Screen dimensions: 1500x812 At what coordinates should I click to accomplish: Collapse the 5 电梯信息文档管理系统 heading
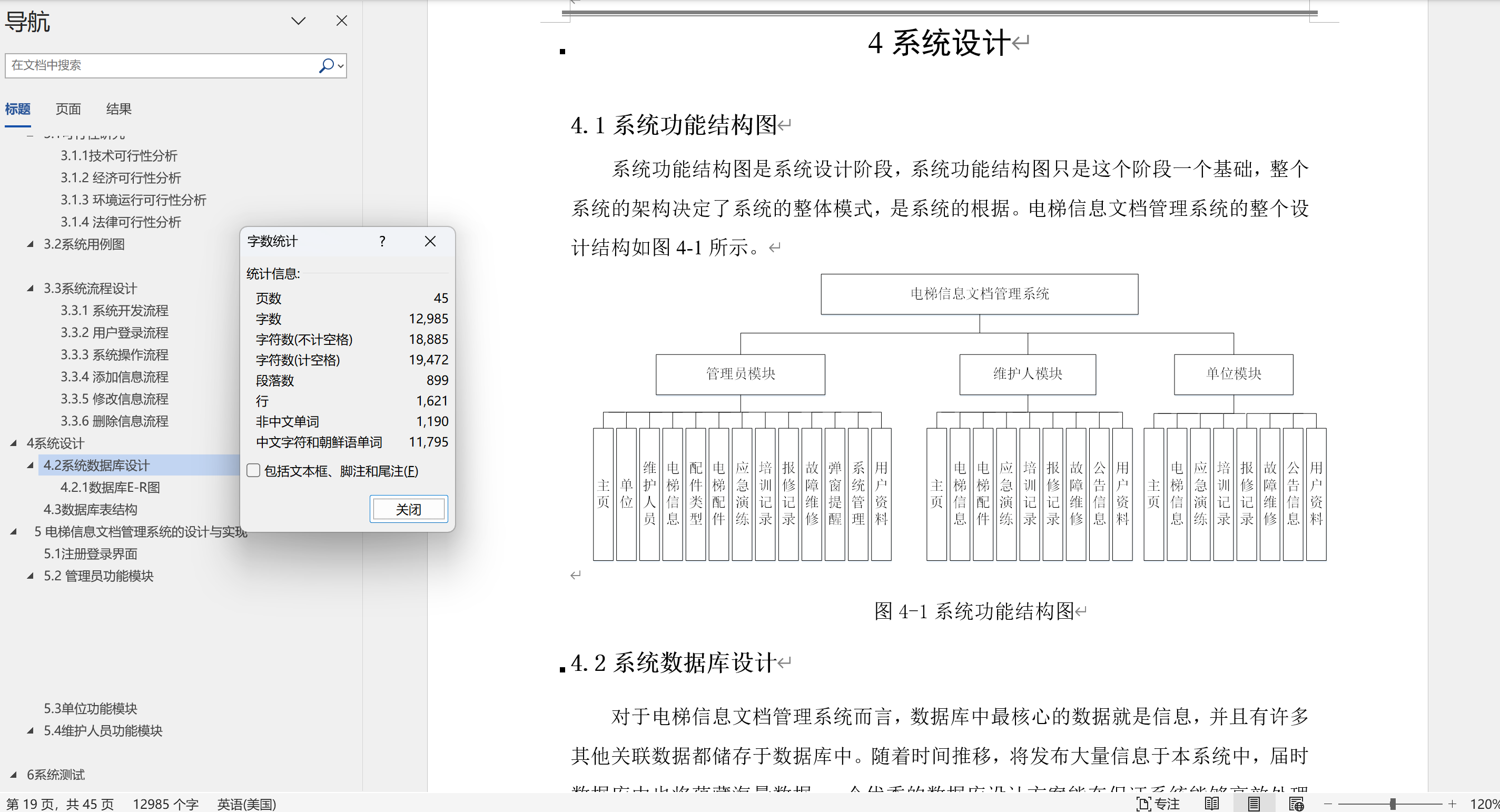point(13,532)
